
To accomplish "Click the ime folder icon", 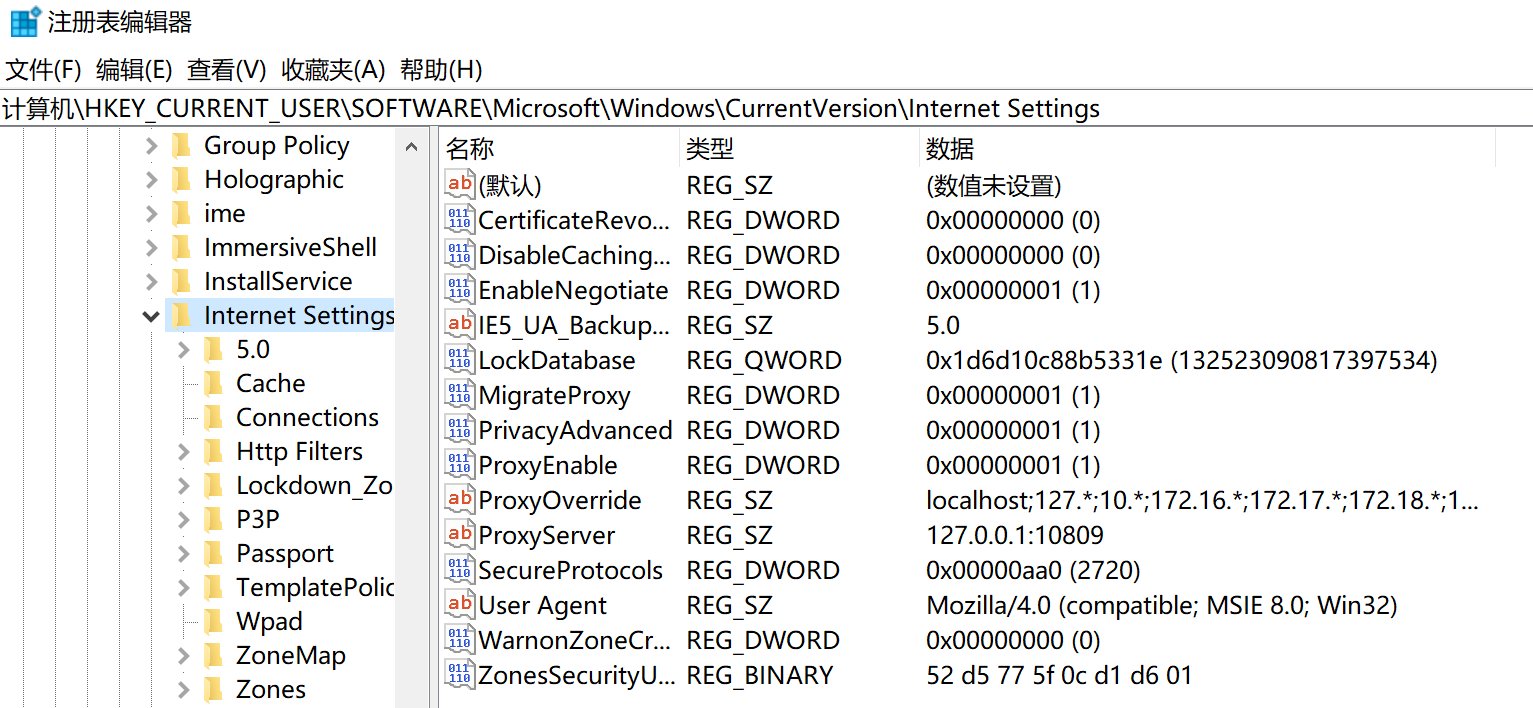I will point(181,214).
